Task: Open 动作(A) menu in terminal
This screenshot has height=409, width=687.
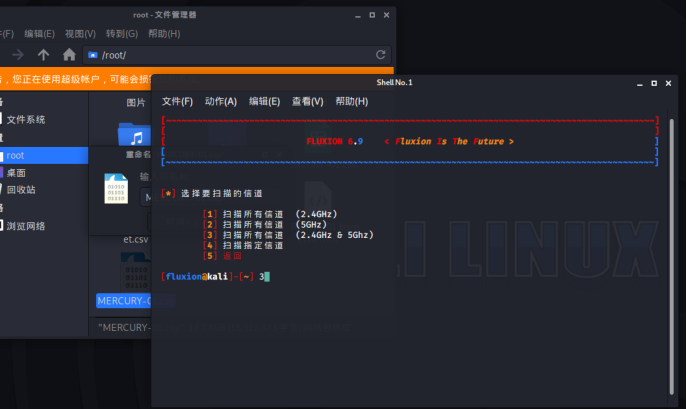Action: [x=221, y=102]
